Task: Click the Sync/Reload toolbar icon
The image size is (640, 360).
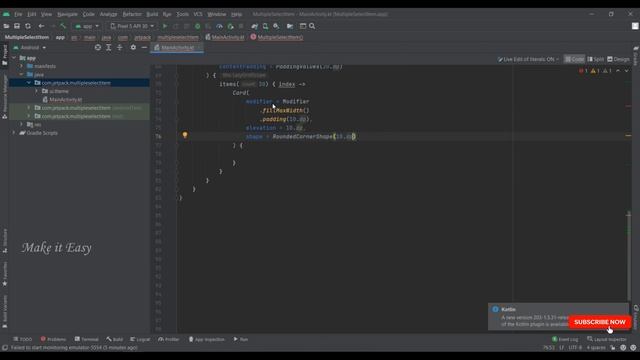Action: point(28,26)
